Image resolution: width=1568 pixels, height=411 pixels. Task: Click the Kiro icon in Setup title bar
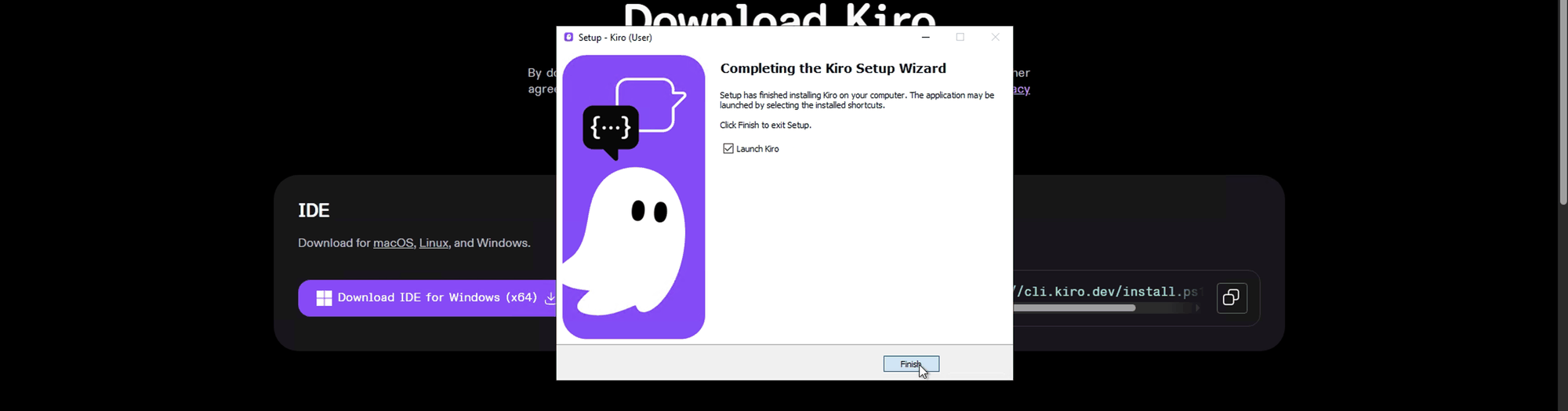click(568, 37)
